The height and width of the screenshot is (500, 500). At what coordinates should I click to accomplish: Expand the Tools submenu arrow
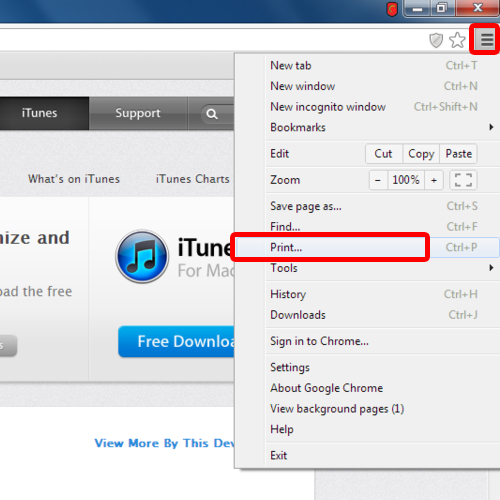(491, 268)
